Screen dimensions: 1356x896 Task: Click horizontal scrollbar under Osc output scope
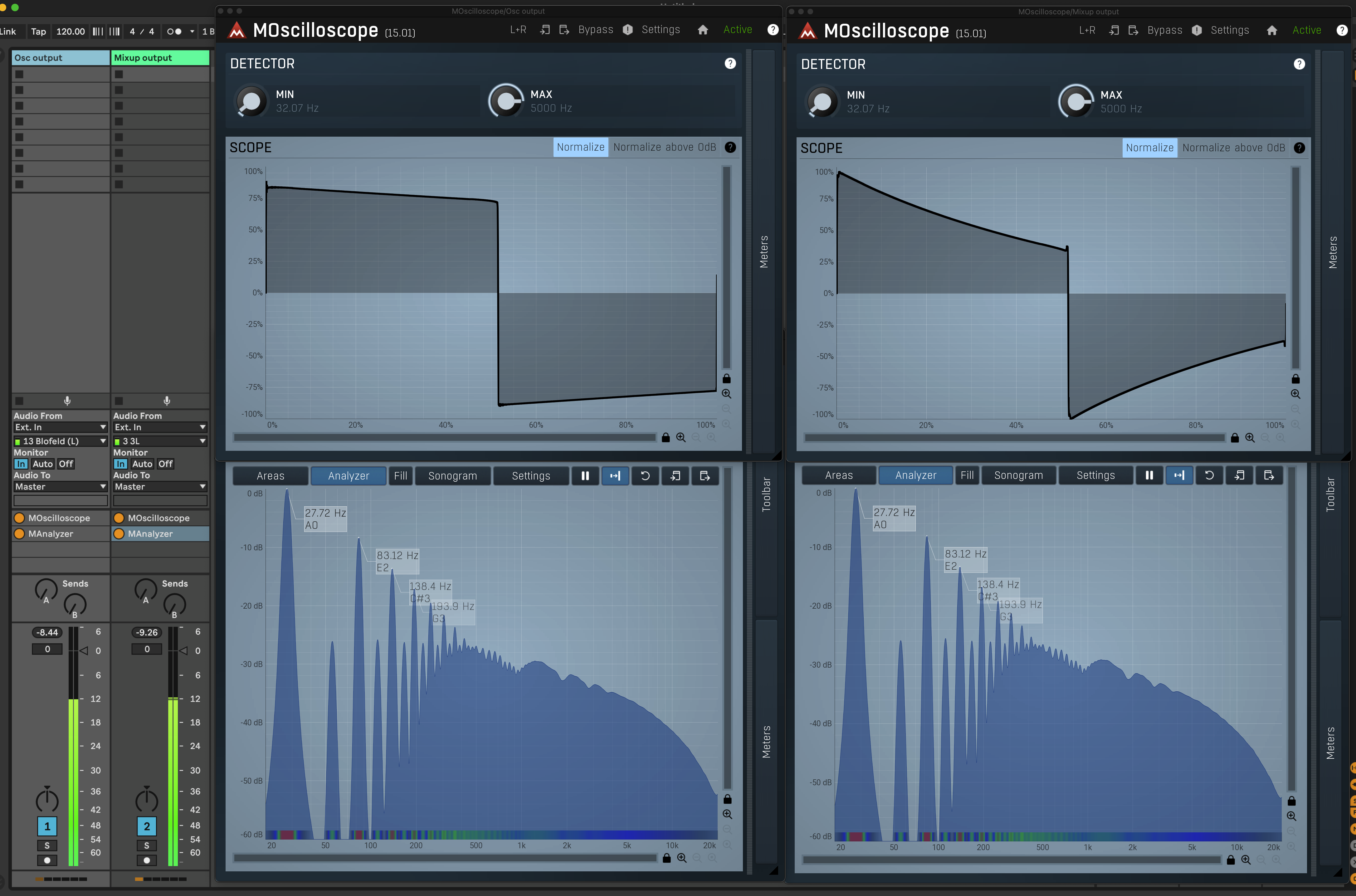(x=445, y=438)
